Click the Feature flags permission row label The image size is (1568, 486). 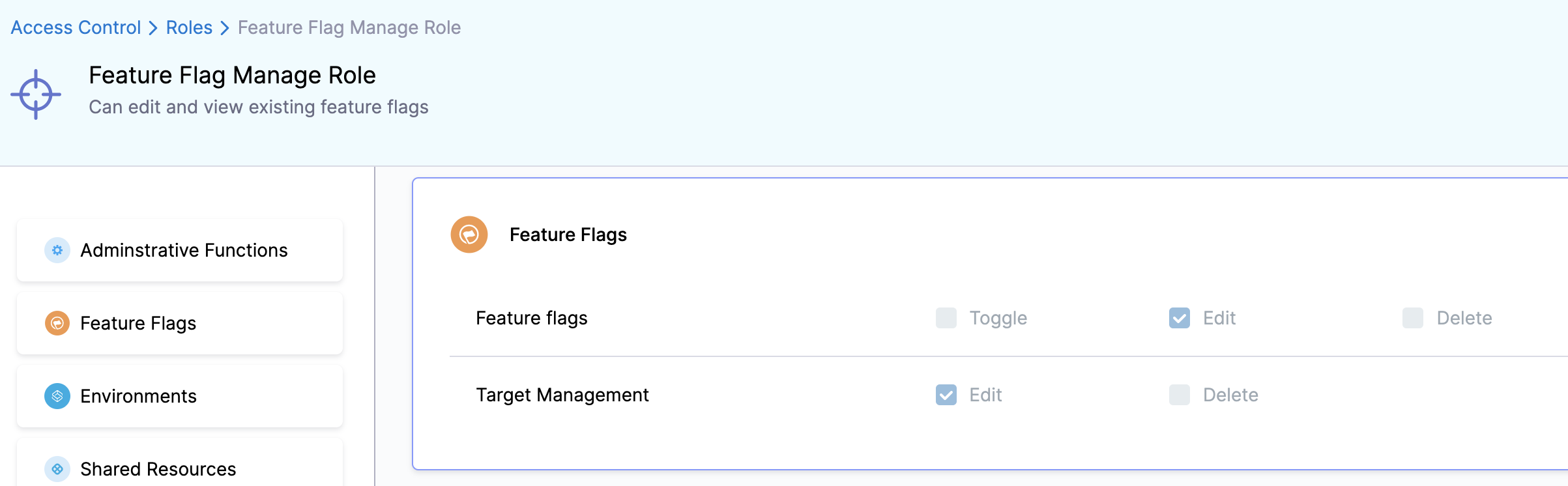coord(531,318)
